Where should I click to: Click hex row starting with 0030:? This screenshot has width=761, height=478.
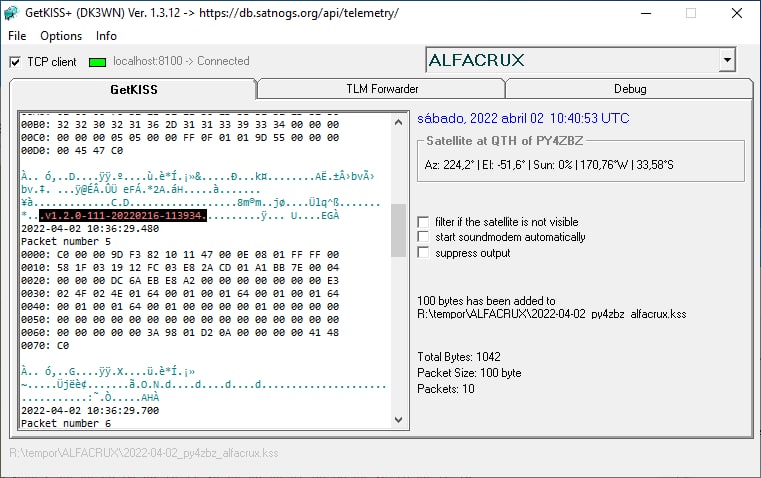180,294
